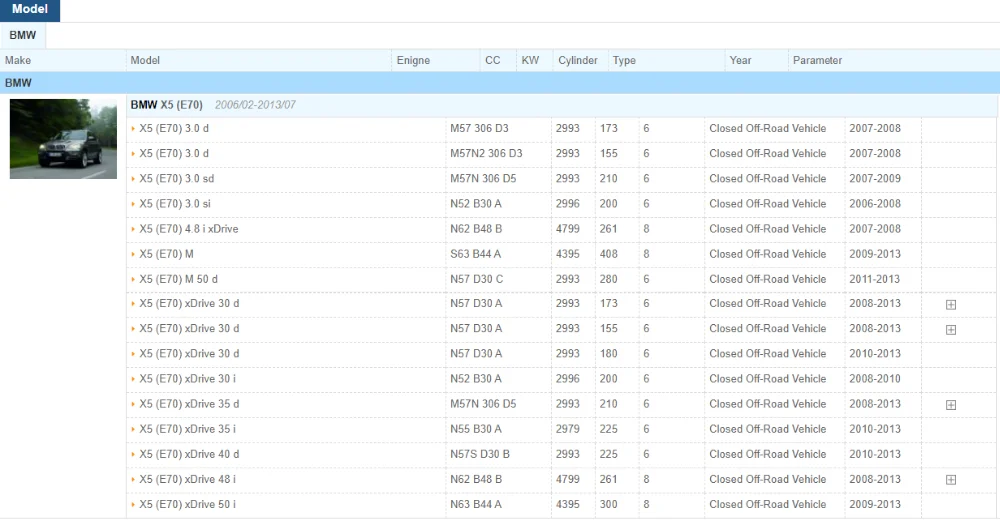Viewport: 1000px width, 521px height.
Task: Click the BMW X5 (E70) series heading
Action: (166, 105)
